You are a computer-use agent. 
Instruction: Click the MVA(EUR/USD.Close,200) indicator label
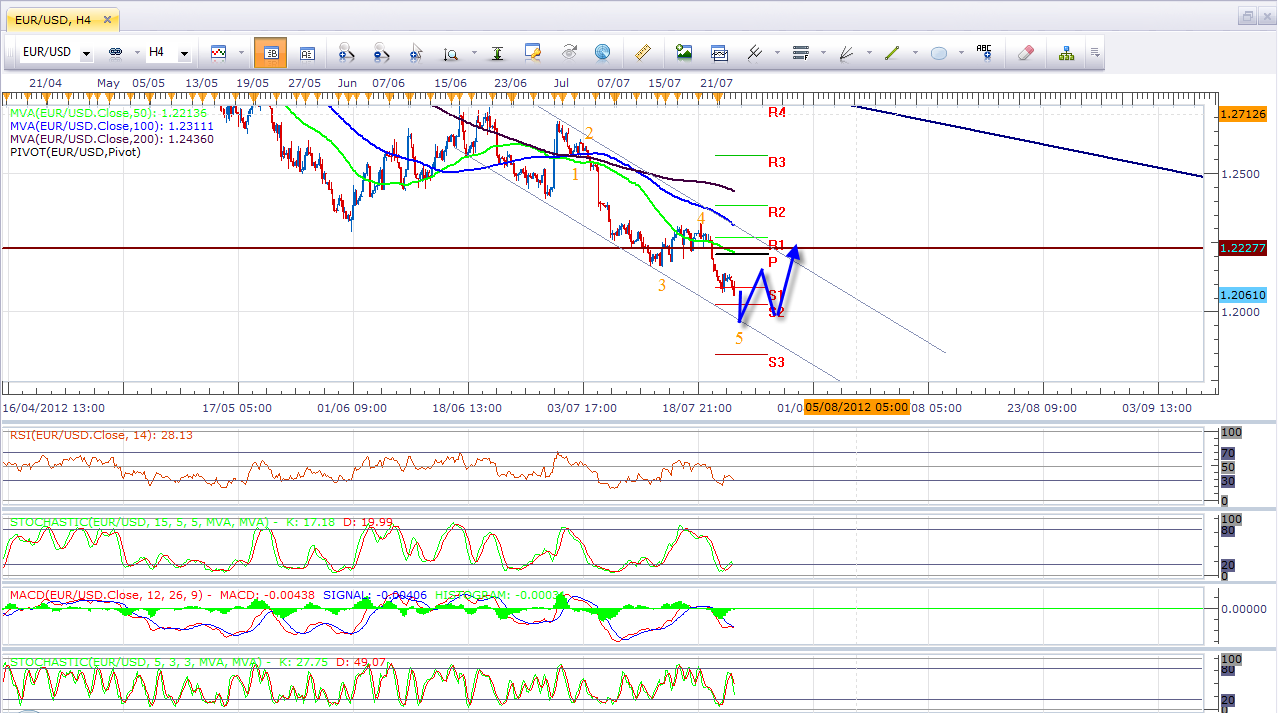tap(111, 139)
